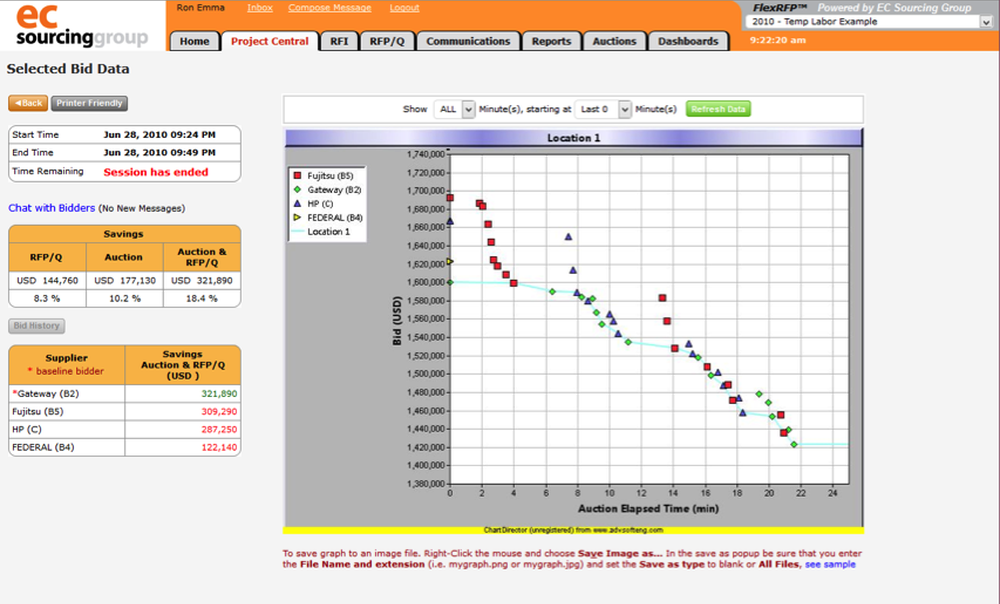1000x604 pixels.
Task: Open the RFP/Q tab
Action: (387, 41)
